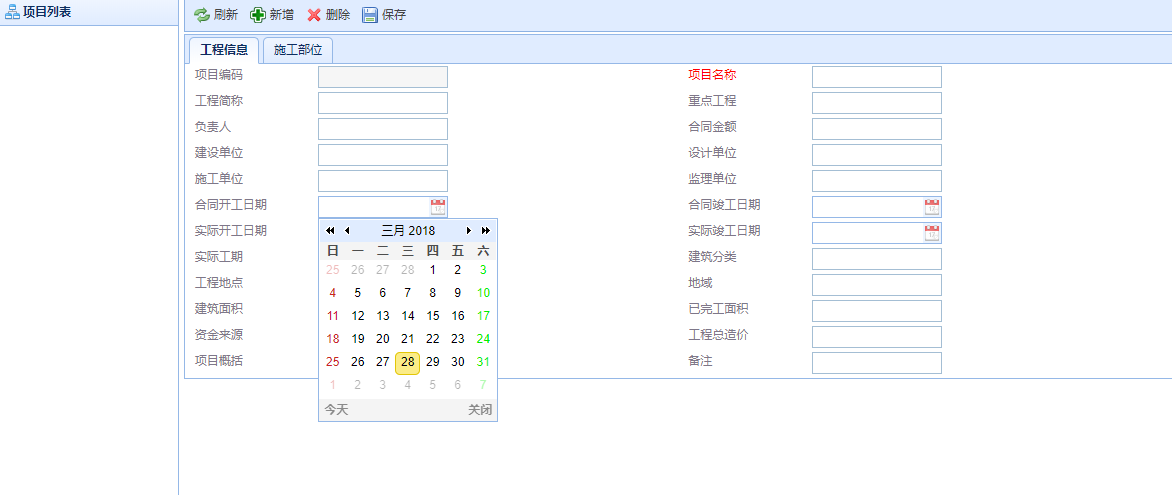The height and width of the screenshot is (495, 1172).
Task: Focus the 备注 input field
Action: point(877,363)
